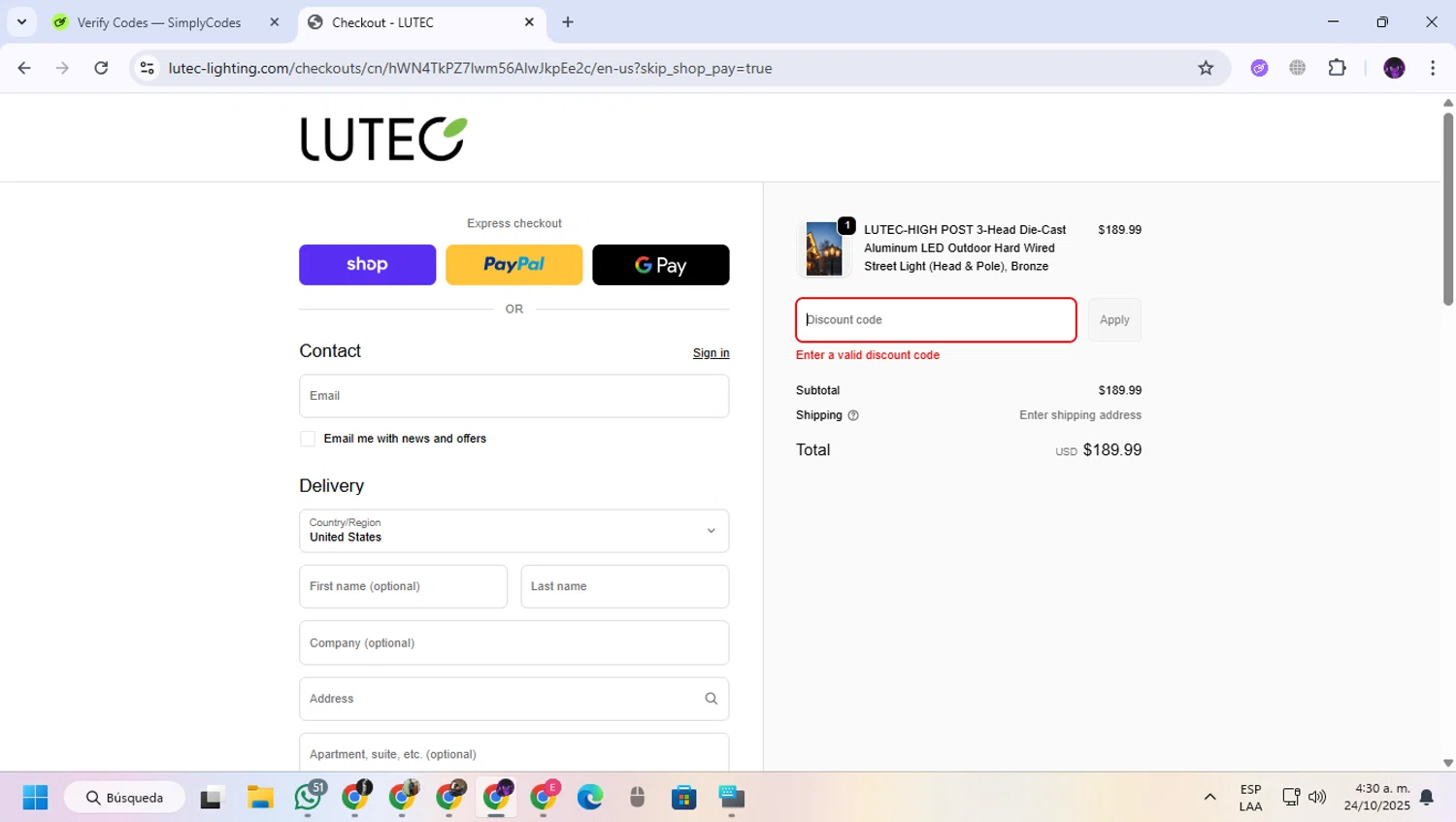This screenshot has height=822, width=1456.
Task: Open Microsoft Store from the taskbar
Action: click(x=684, y=798)
